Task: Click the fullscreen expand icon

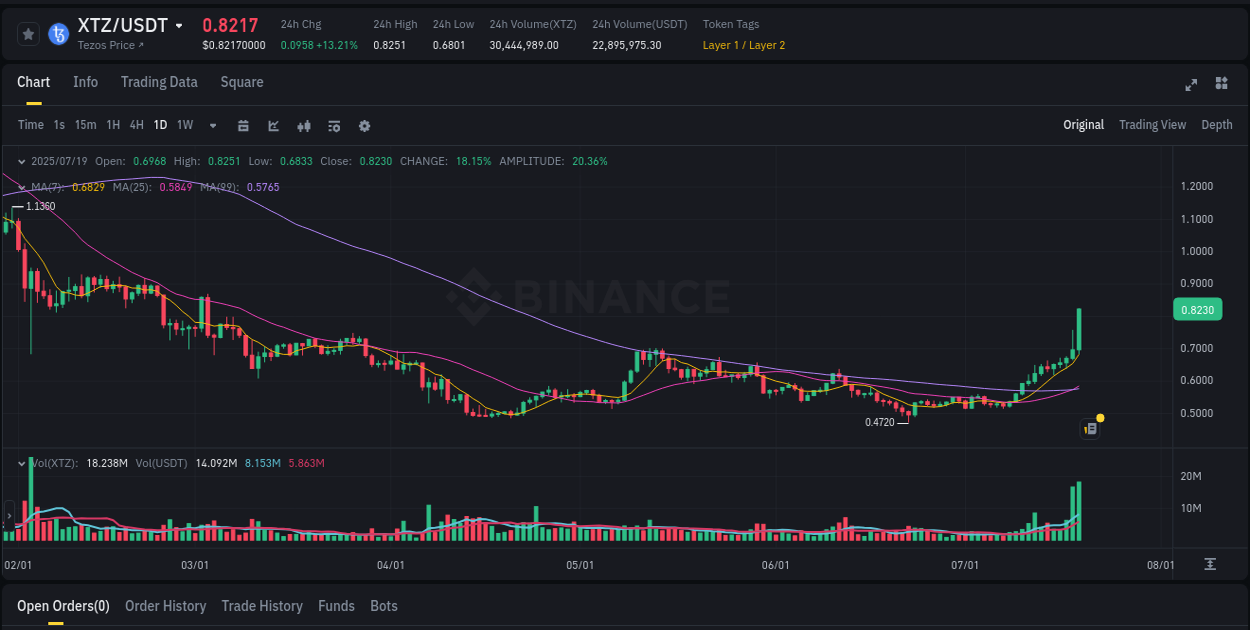Action: pyautogui.click(x=1191, y=85)
